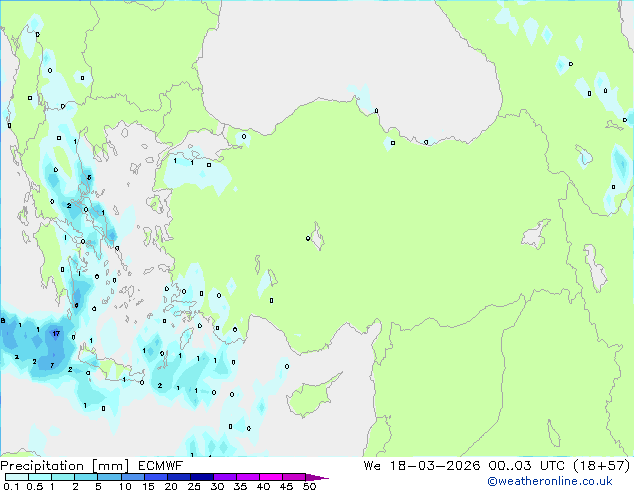Viewport: 634px width, 490px height.
Task: Pick the 2–5 mm legend swatch
Action: tap(86, 477)
